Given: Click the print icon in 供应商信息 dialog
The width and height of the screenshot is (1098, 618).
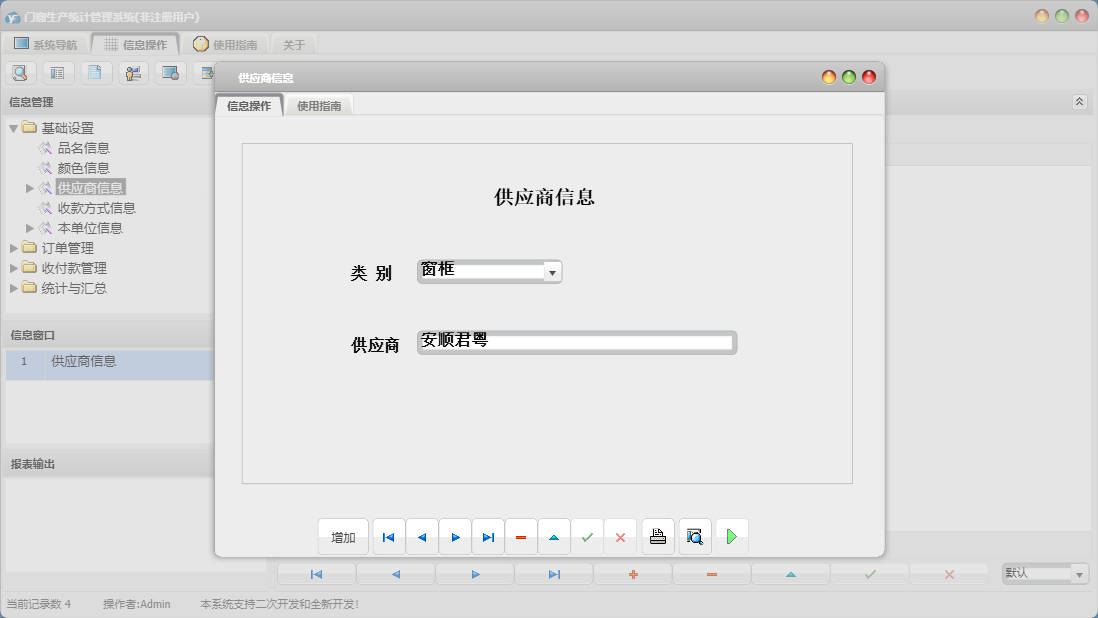Looking at the screenshot, I should [657, 536].
